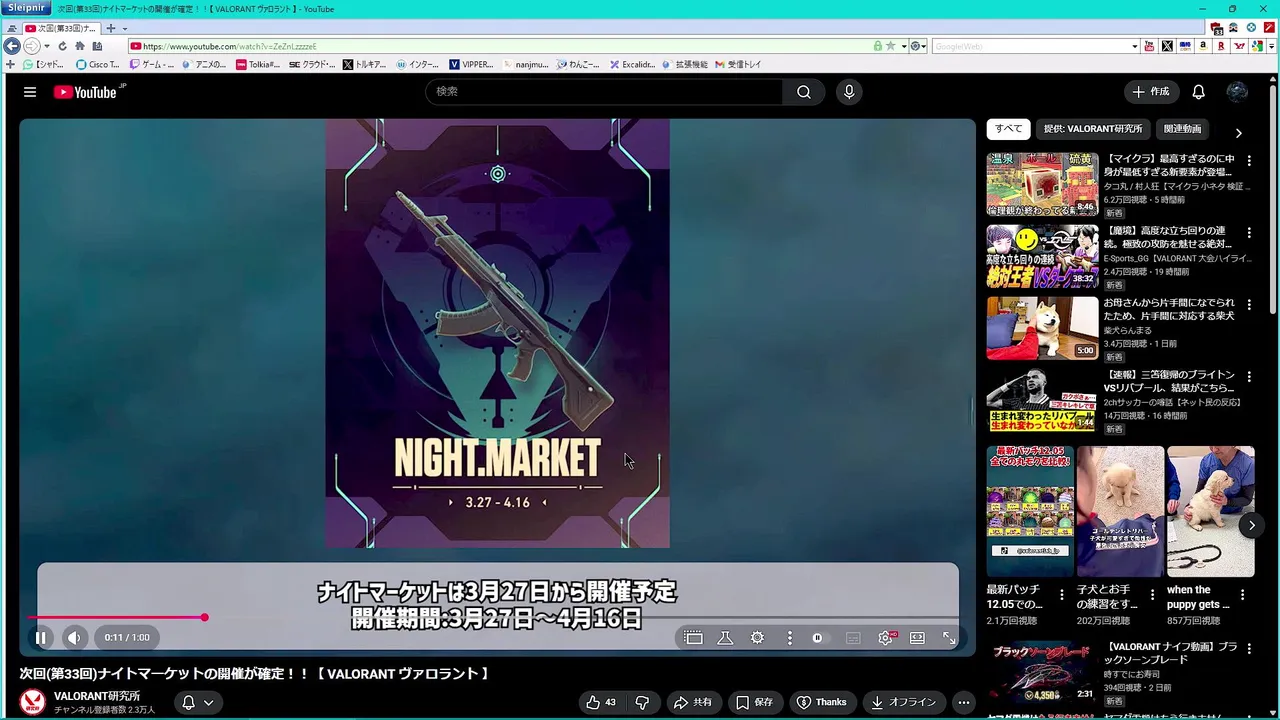Go to browser home page icon
Viewport: 1280px width, 720px height.
pyautogui.click(x=80, y=46)
